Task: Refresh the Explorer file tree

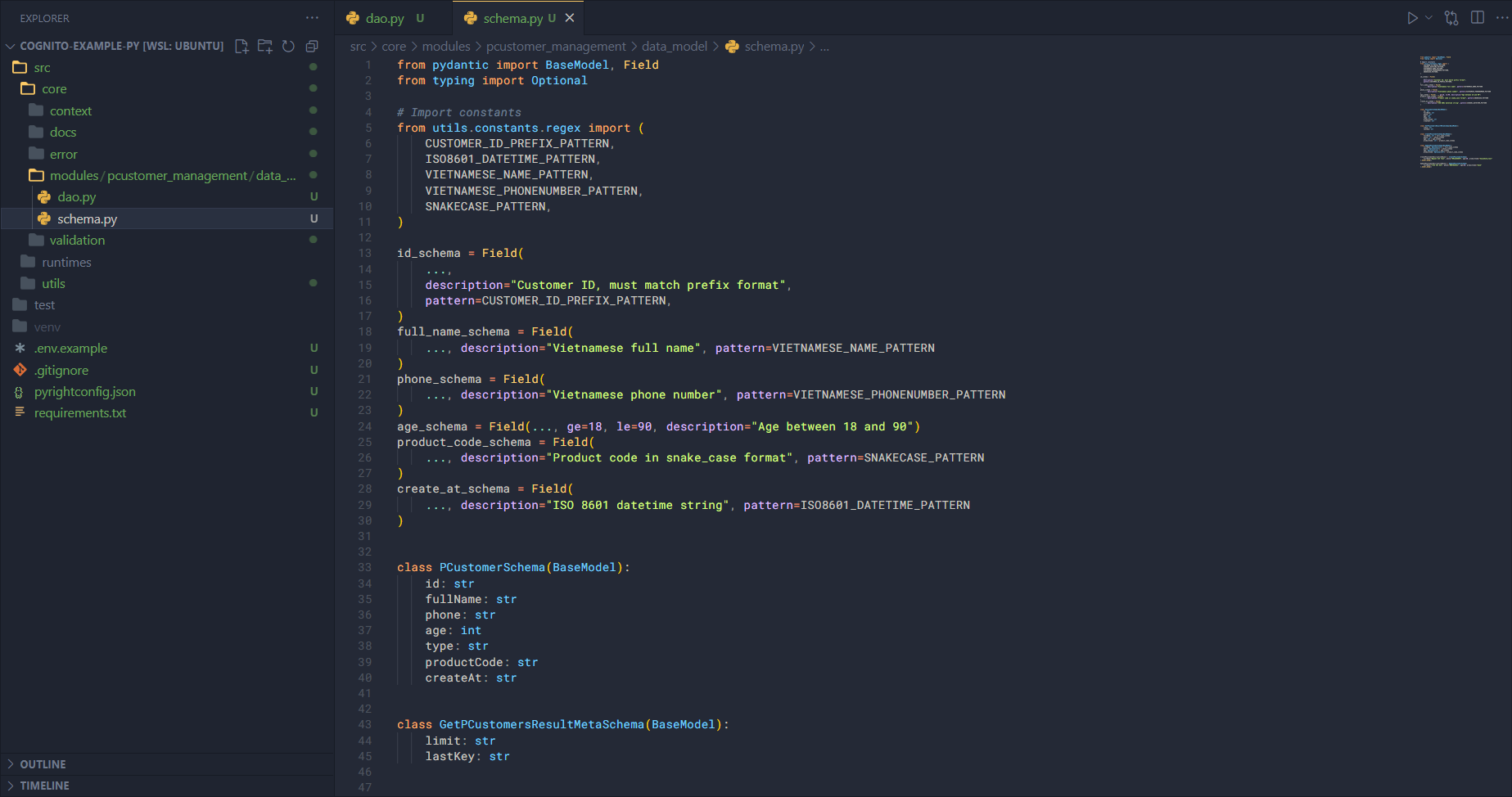Action: 288,47
